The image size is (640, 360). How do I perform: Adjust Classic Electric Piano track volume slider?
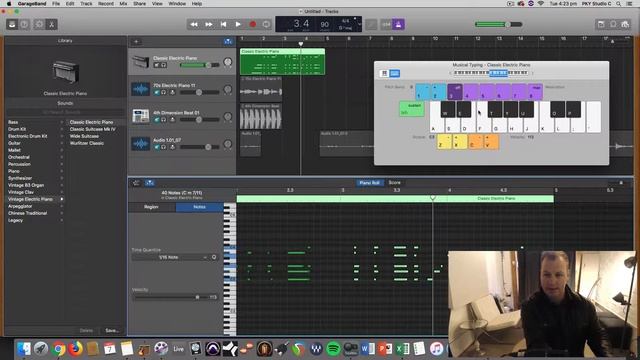[x=200, y=65]
